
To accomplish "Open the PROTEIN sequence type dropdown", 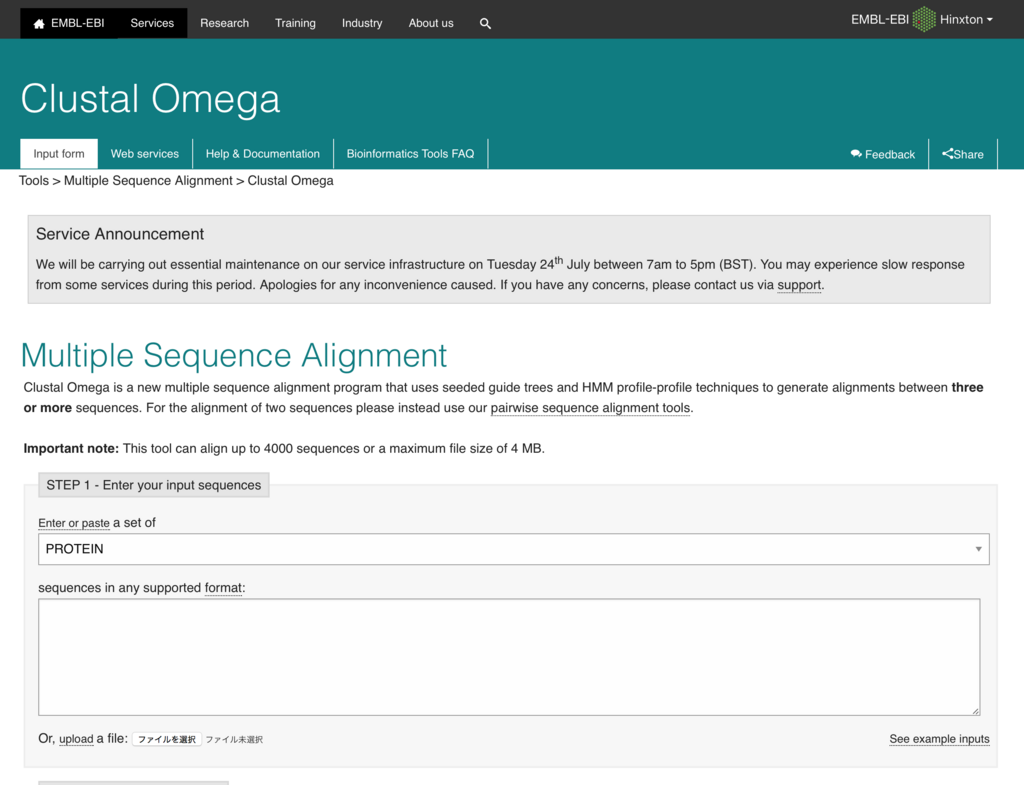I will [x=514, y=549].
